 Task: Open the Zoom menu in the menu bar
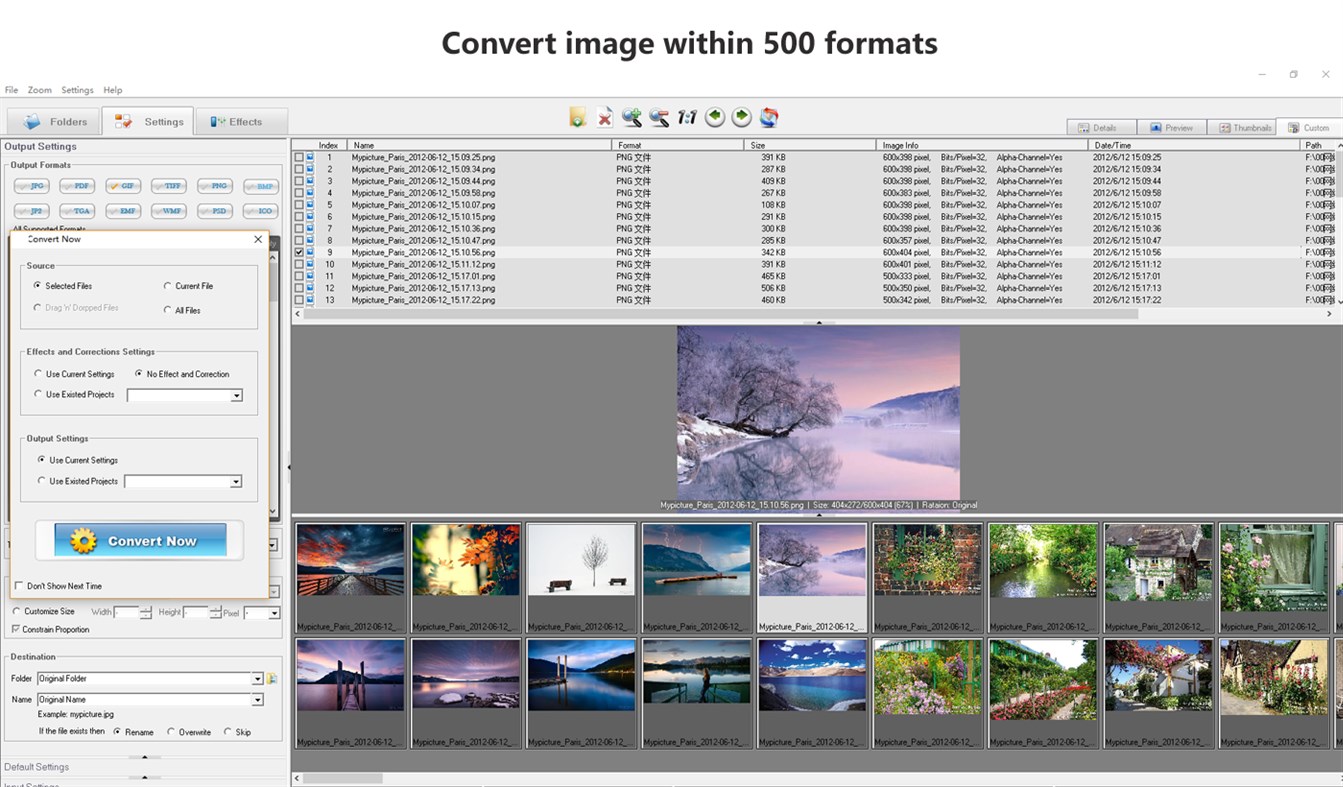click(x=38, y=89)
